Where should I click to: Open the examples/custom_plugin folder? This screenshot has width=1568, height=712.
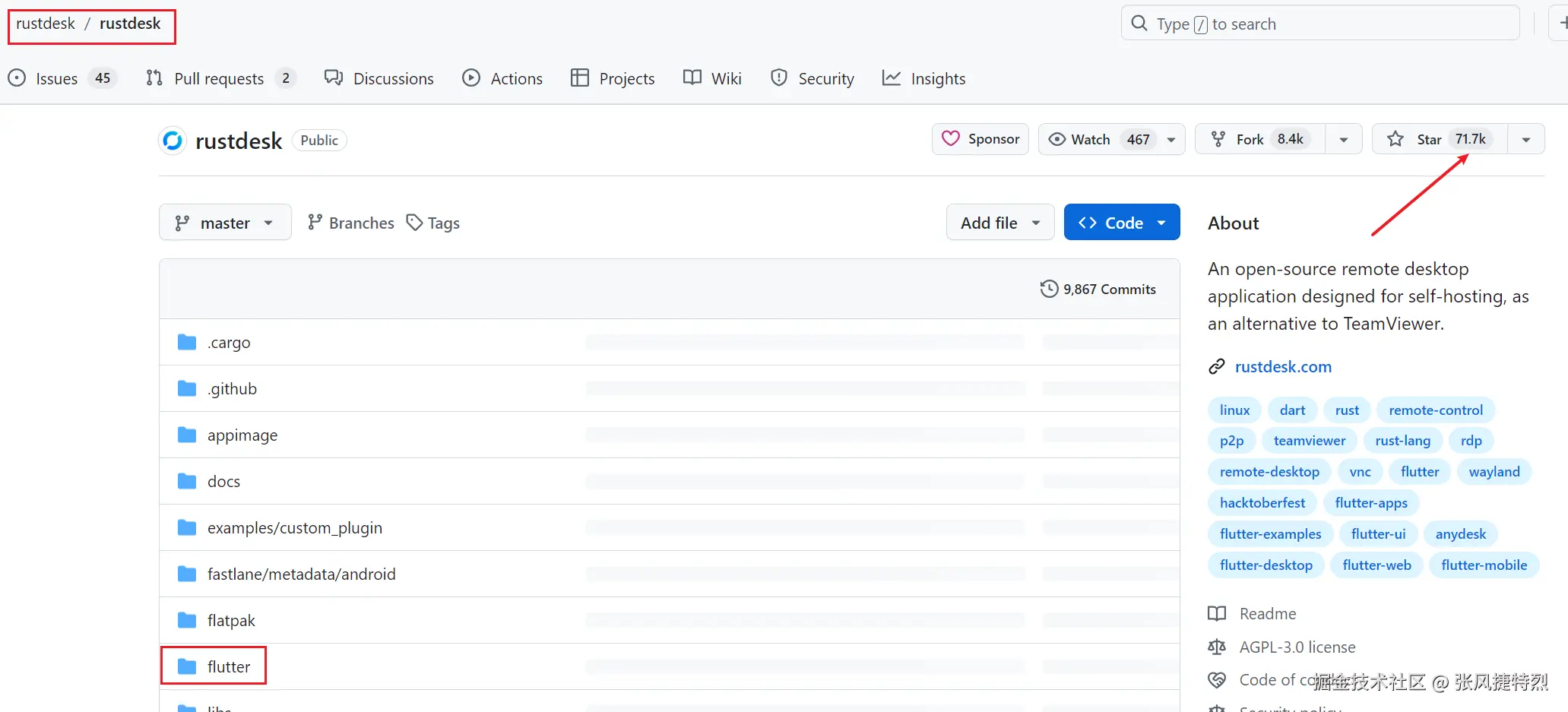295,528
